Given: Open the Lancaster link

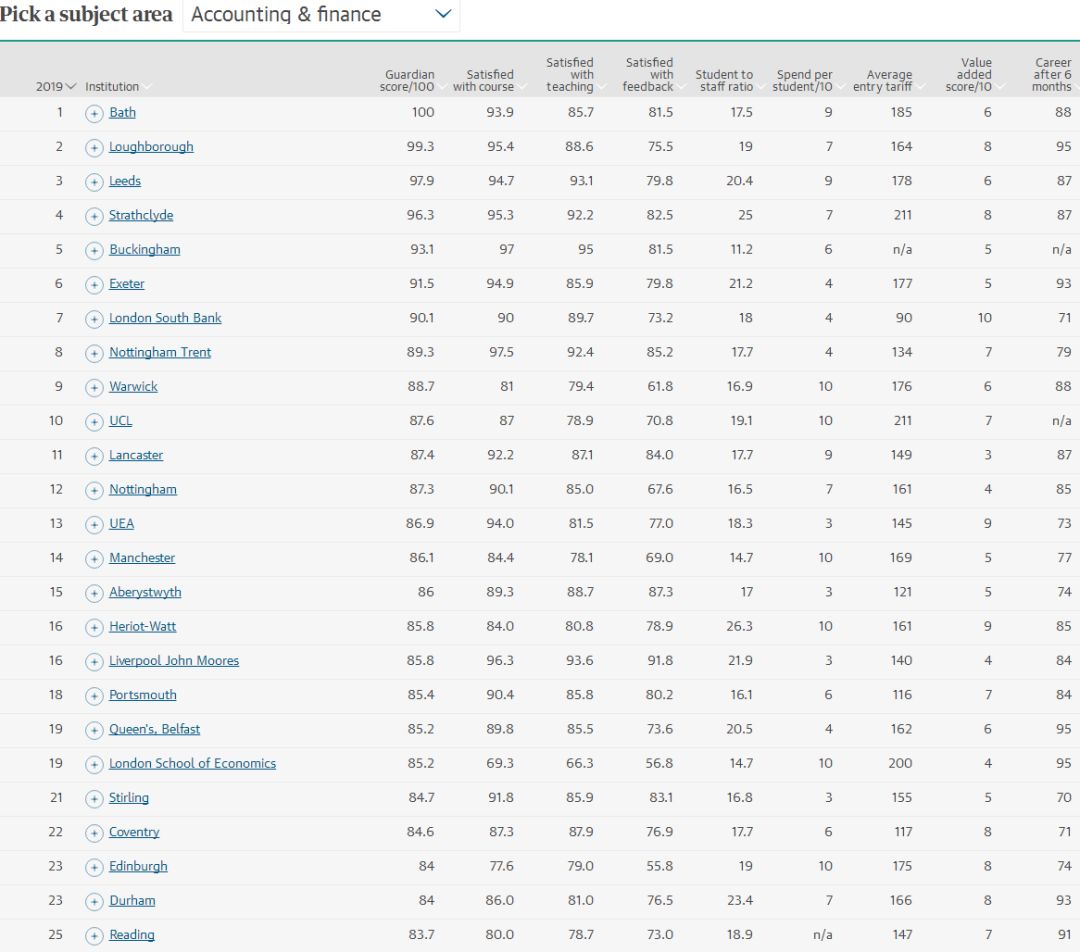Looking at the screenshot, I should (x=136, y=455).
